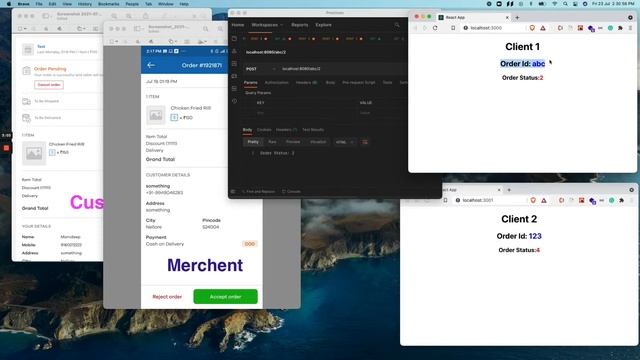Click Order Id: 123 text in Client 2

(519, 236)
